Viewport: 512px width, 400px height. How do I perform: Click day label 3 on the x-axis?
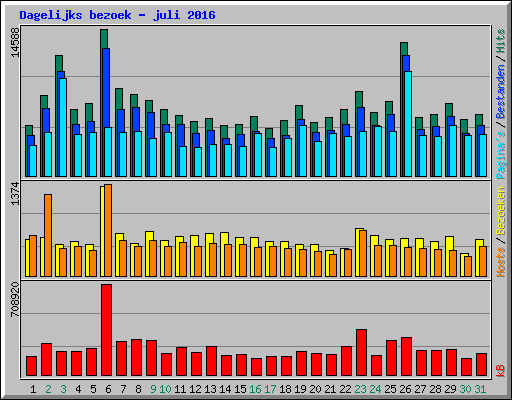(x=63, y=389)
